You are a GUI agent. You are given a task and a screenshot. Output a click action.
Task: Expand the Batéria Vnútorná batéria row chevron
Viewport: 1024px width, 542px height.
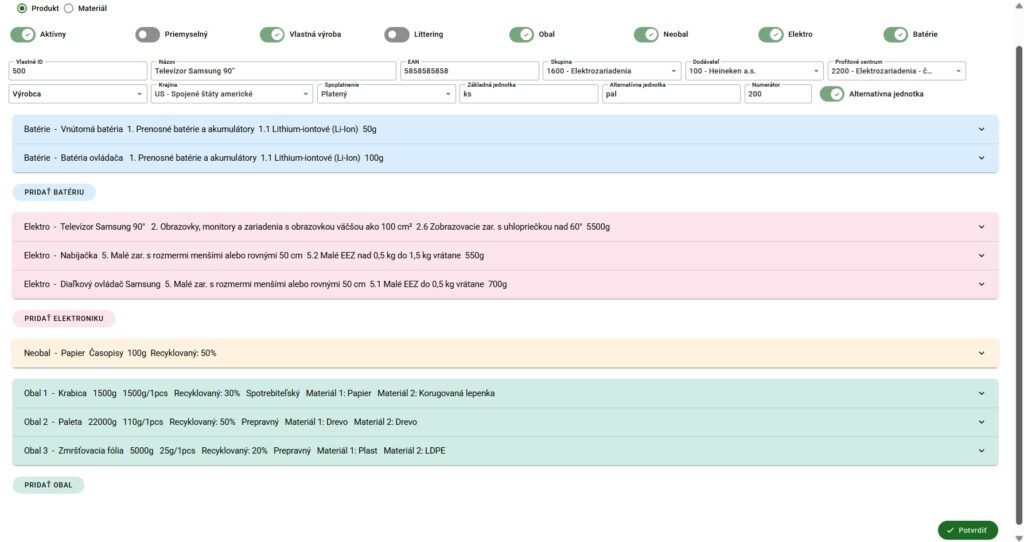coord(981,129)
